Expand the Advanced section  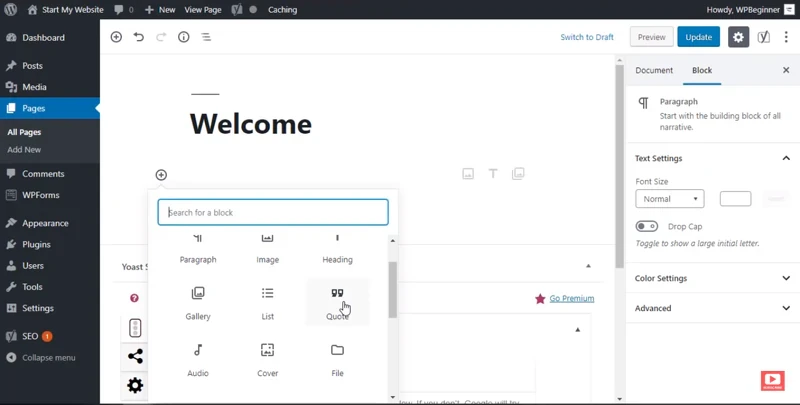tap(712, 308)
